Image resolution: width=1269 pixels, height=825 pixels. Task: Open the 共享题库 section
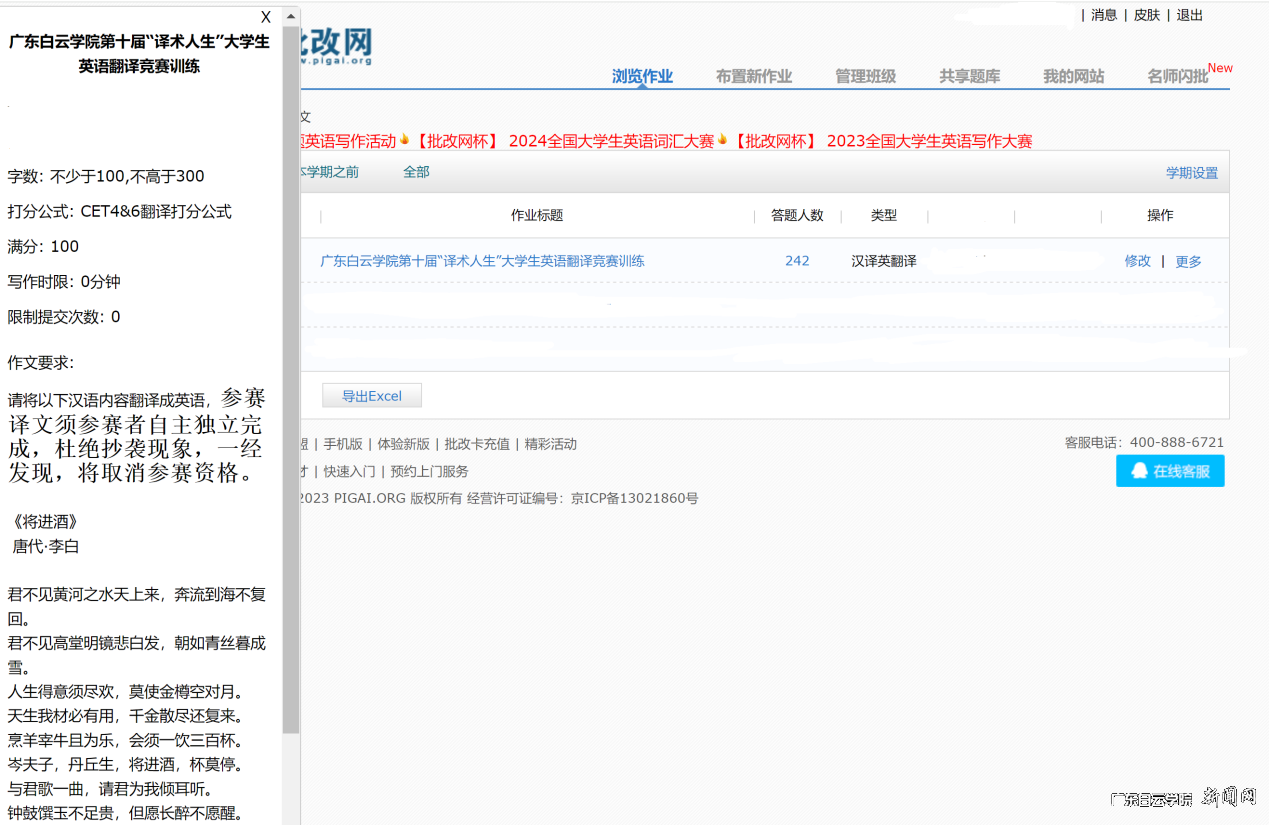point(968,75)
